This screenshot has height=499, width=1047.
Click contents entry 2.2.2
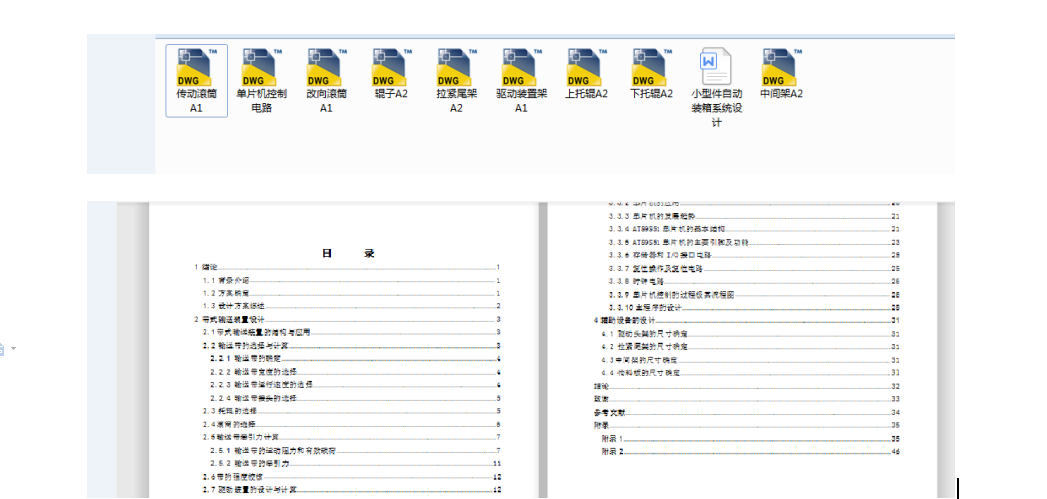point(356,371)
